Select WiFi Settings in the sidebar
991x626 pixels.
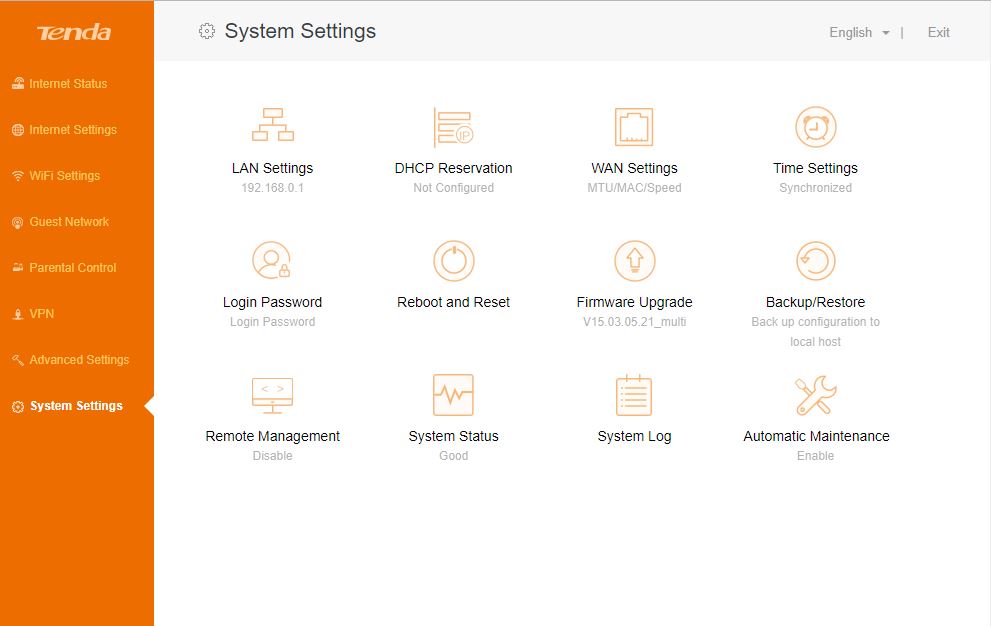64,176
